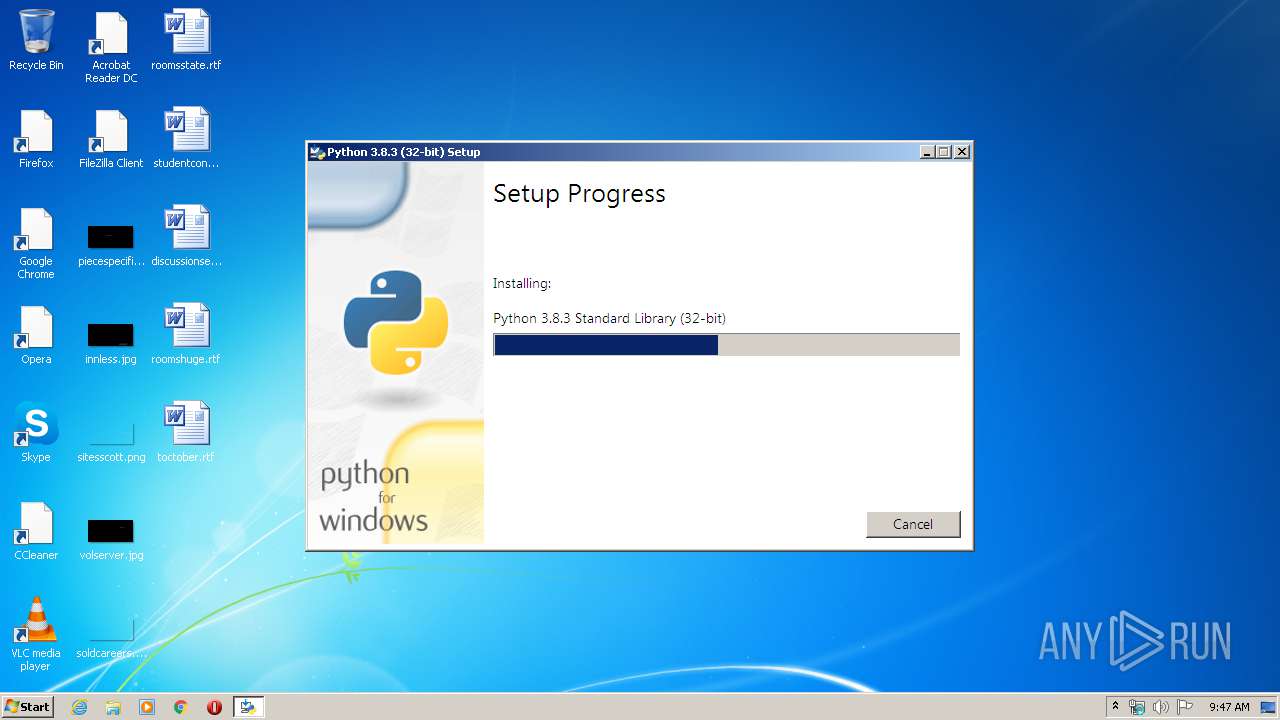1280x720 pixels.
Task: Select the discussionse… document icon
Action: pyautogui.click(x=186, y=237)
